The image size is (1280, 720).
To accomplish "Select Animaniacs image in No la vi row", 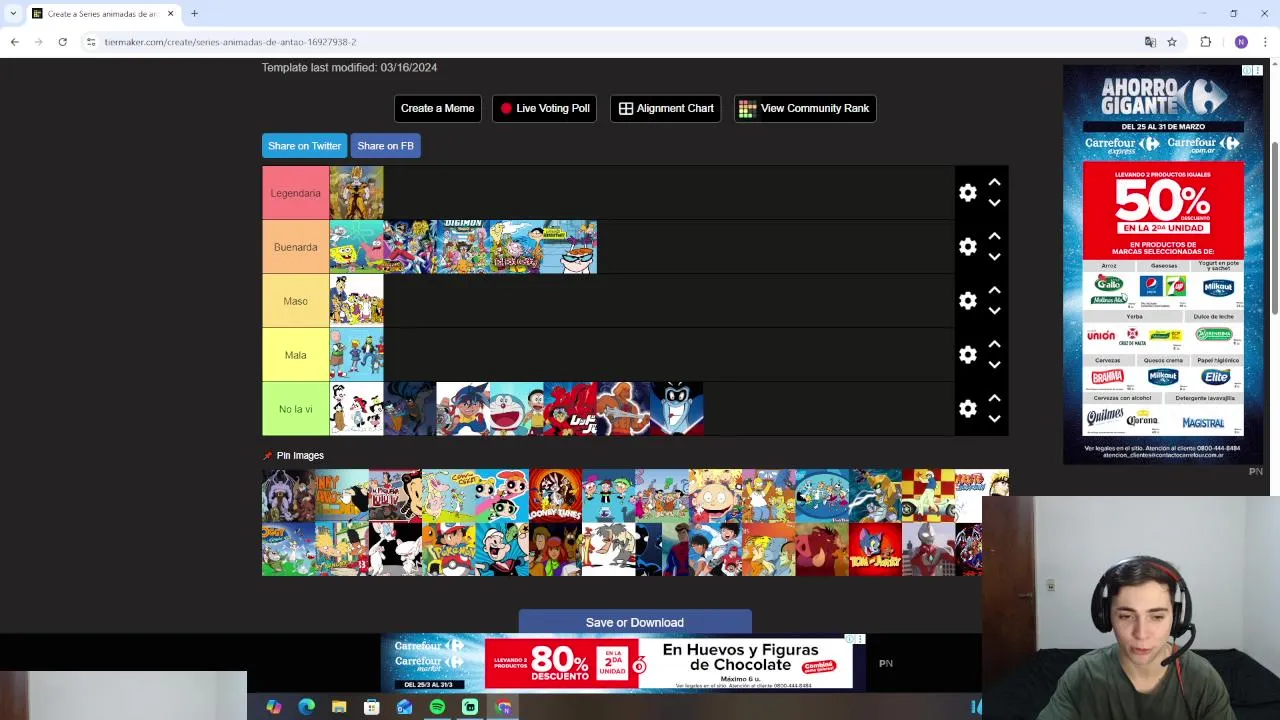I will (356, 409).
